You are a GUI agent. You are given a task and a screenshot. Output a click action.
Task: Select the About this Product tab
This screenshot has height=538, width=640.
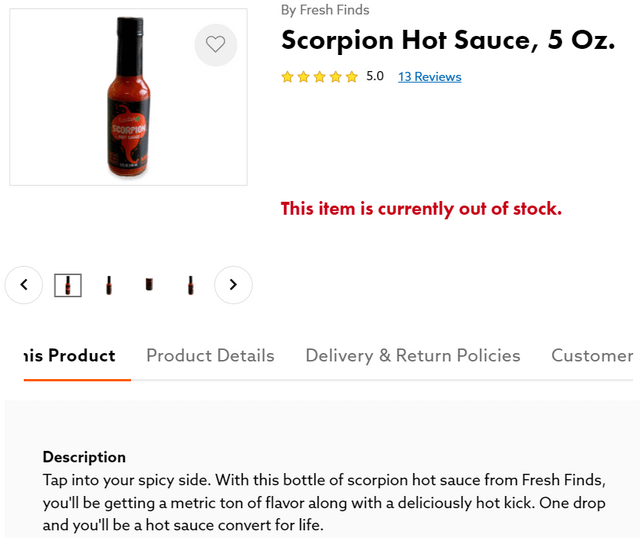pyautogui.click(x=69, y=355)
